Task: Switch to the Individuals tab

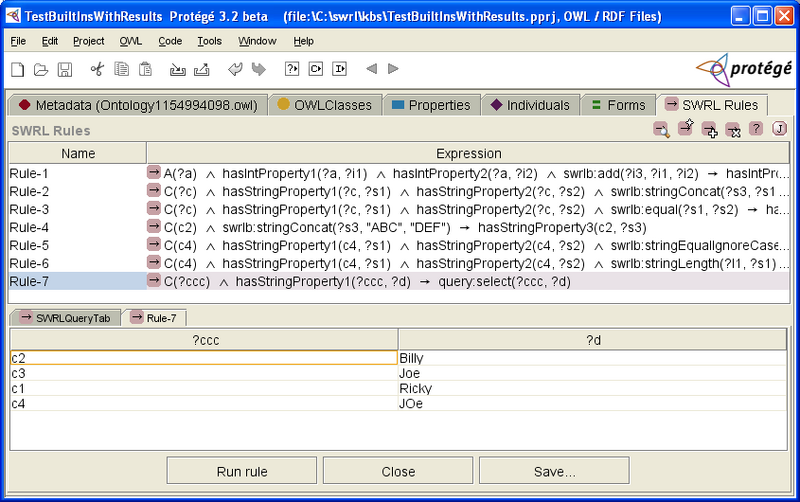Action: pyautogui.click(x=531, y=105)
